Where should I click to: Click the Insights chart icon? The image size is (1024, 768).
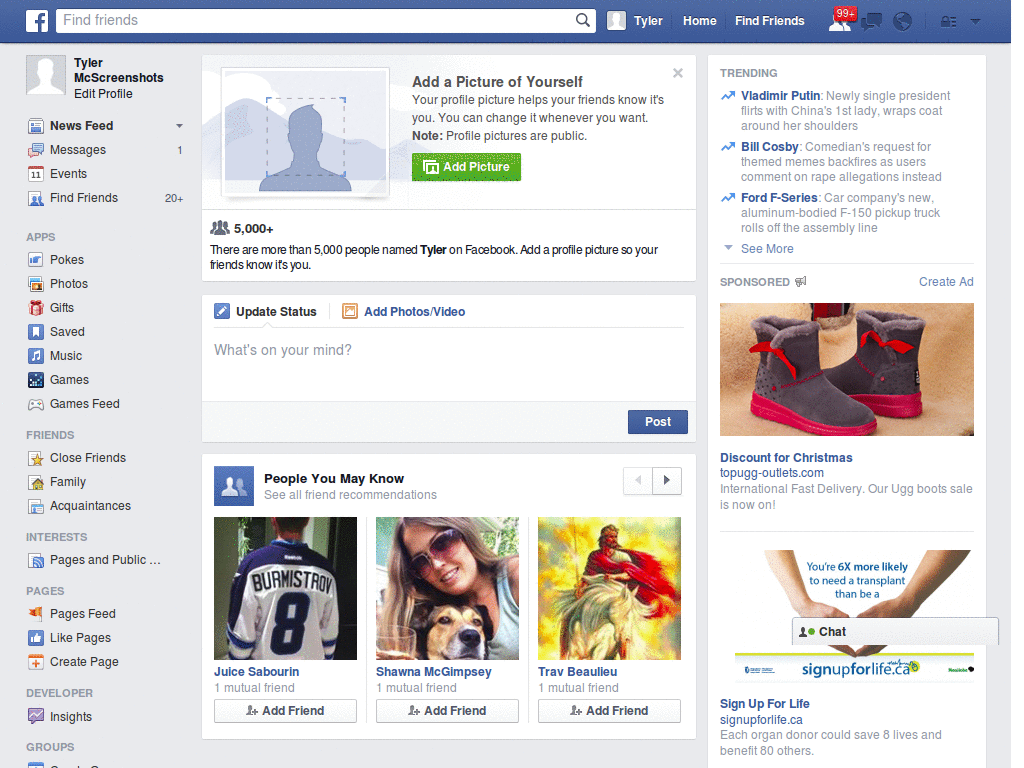(35, 716)
